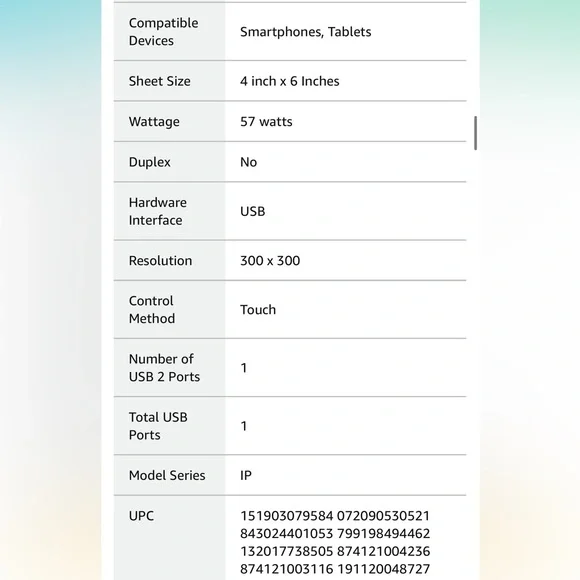Screen dimensions: 580x580
Task: Click the UPC code 151903079584
Action: coord(287,516)
